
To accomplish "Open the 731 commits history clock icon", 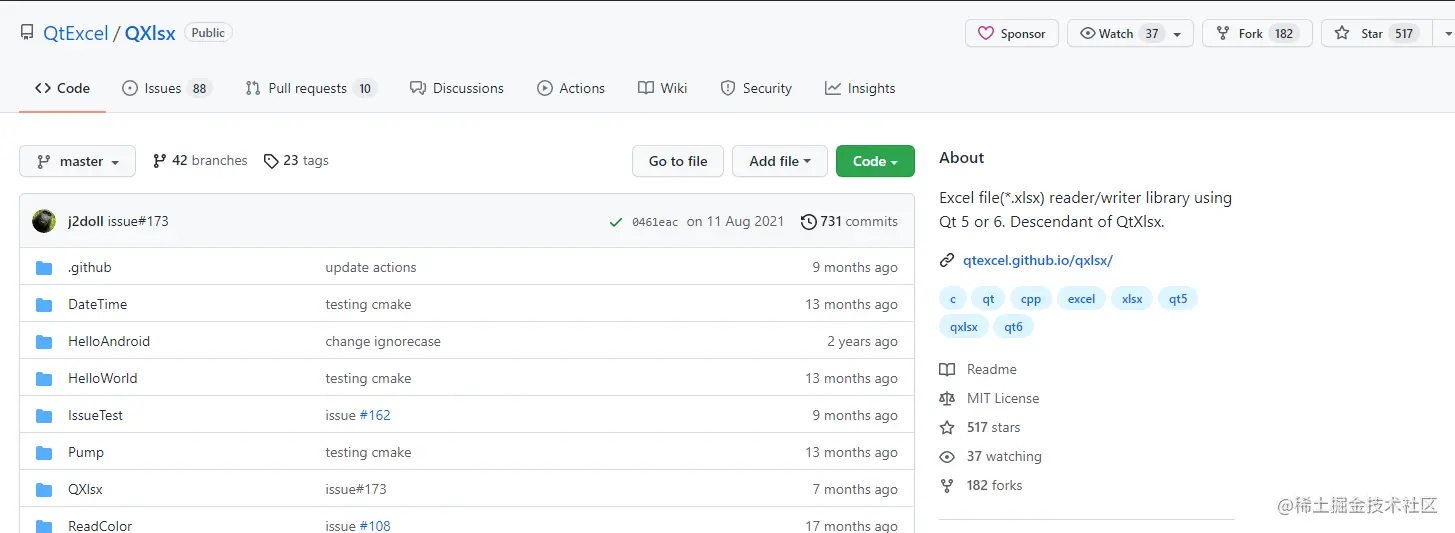I will pyautogui.click(x=808, y=222).
